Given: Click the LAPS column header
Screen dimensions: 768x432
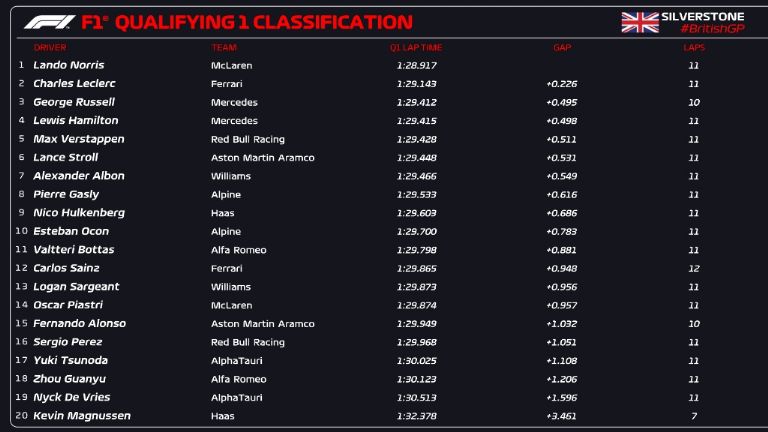Looking at the screenshot, I should coord(693,47).
